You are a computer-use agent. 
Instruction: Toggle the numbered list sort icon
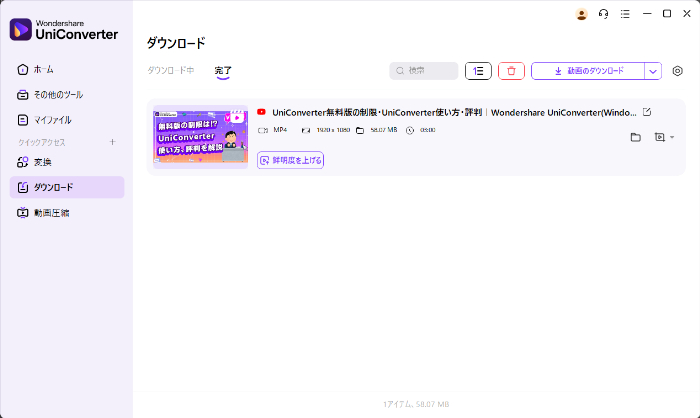[x=478, y=71]
